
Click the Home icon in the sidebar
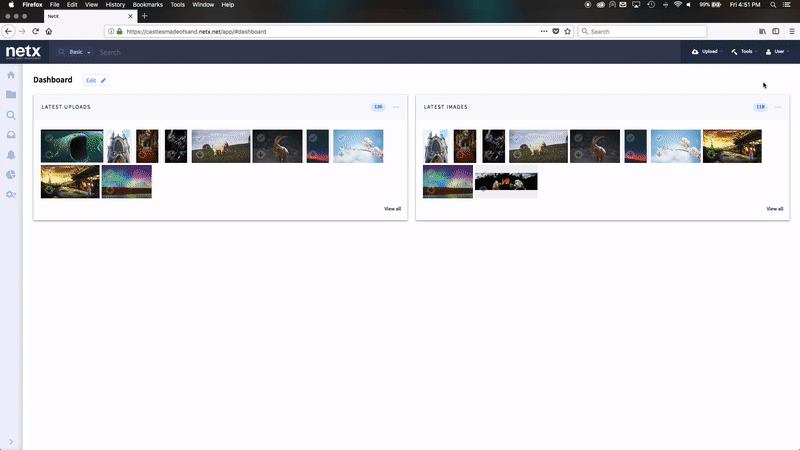tap(11, 75)
